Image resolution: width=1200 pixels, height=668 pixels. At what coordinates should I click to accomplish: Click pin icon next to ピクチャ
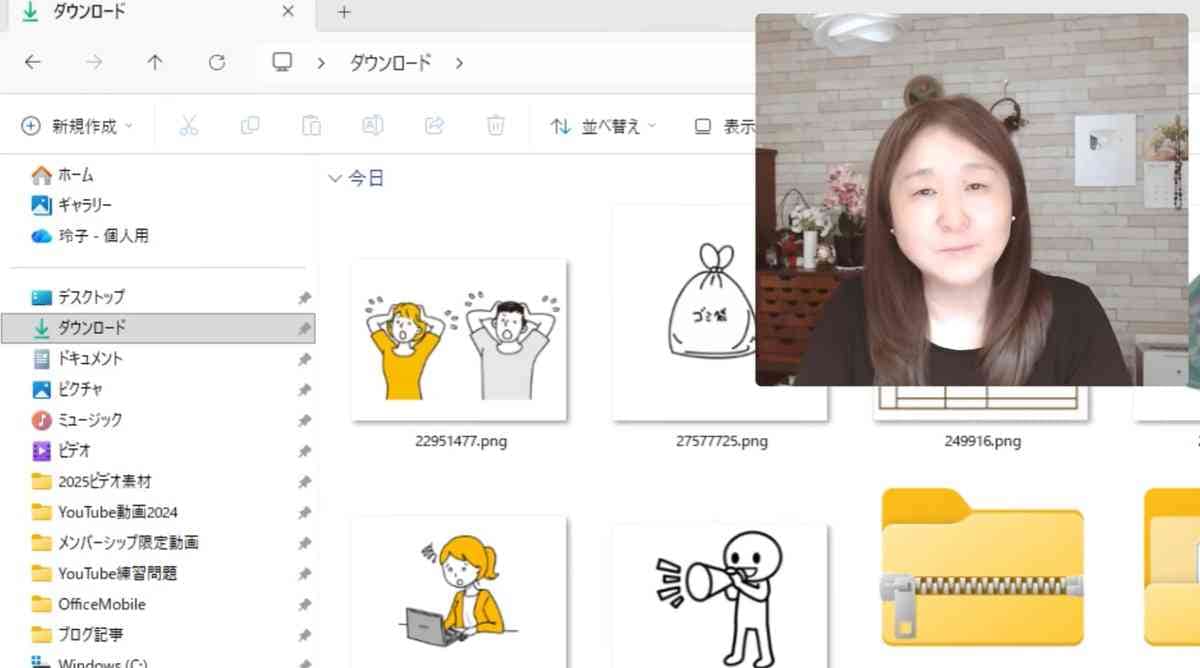point(304,390)
